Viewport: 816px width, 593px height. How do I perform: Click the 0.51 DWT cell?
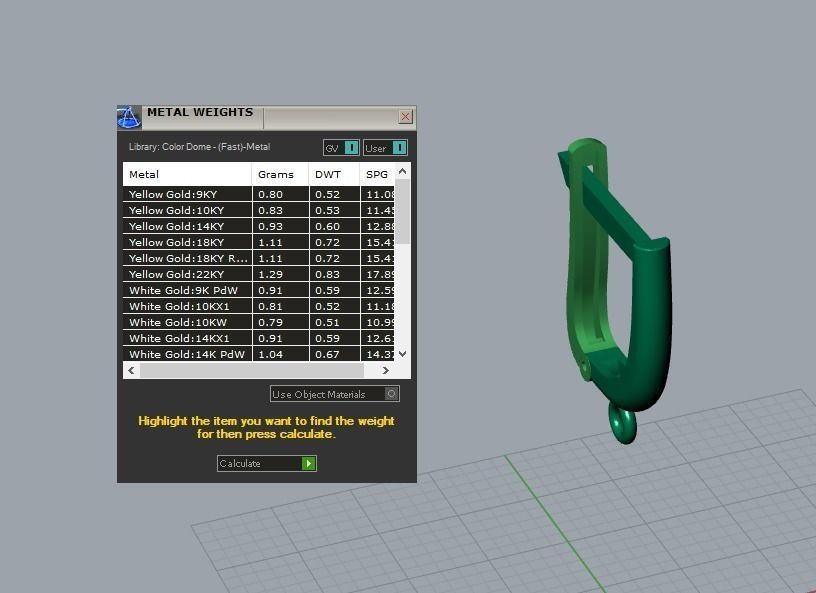335,322
